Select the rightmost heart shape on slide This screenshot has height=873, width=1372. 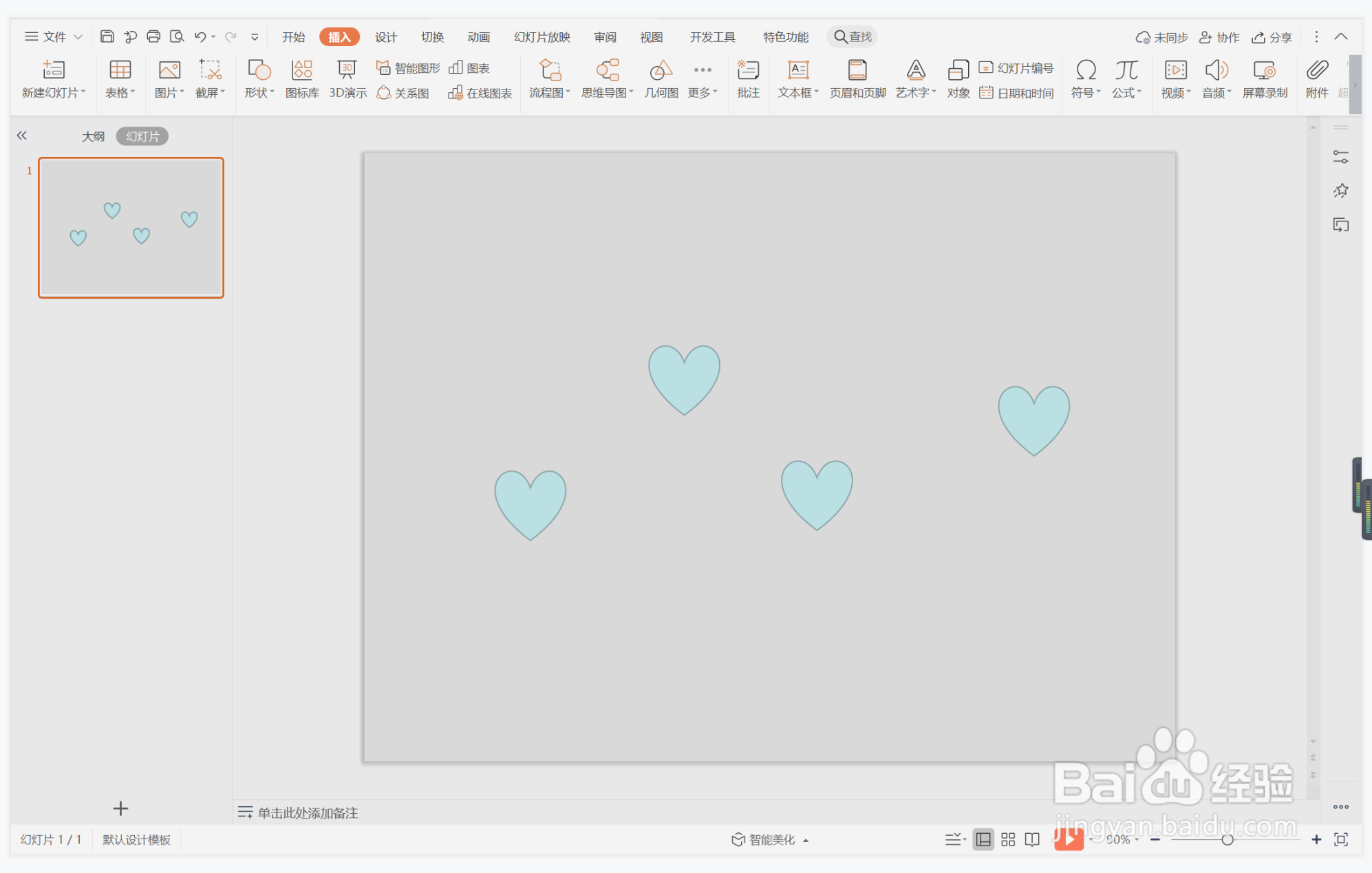pos(1033,420)
